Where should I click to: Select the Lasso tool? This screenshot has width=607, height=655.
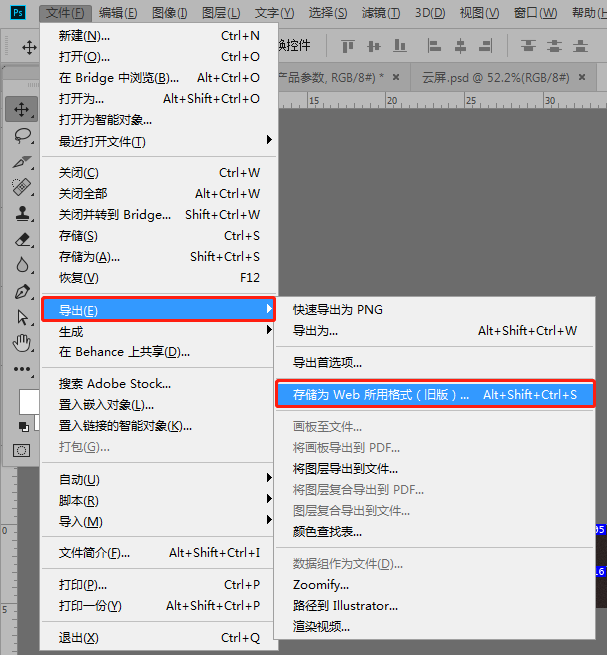(21, 136)
